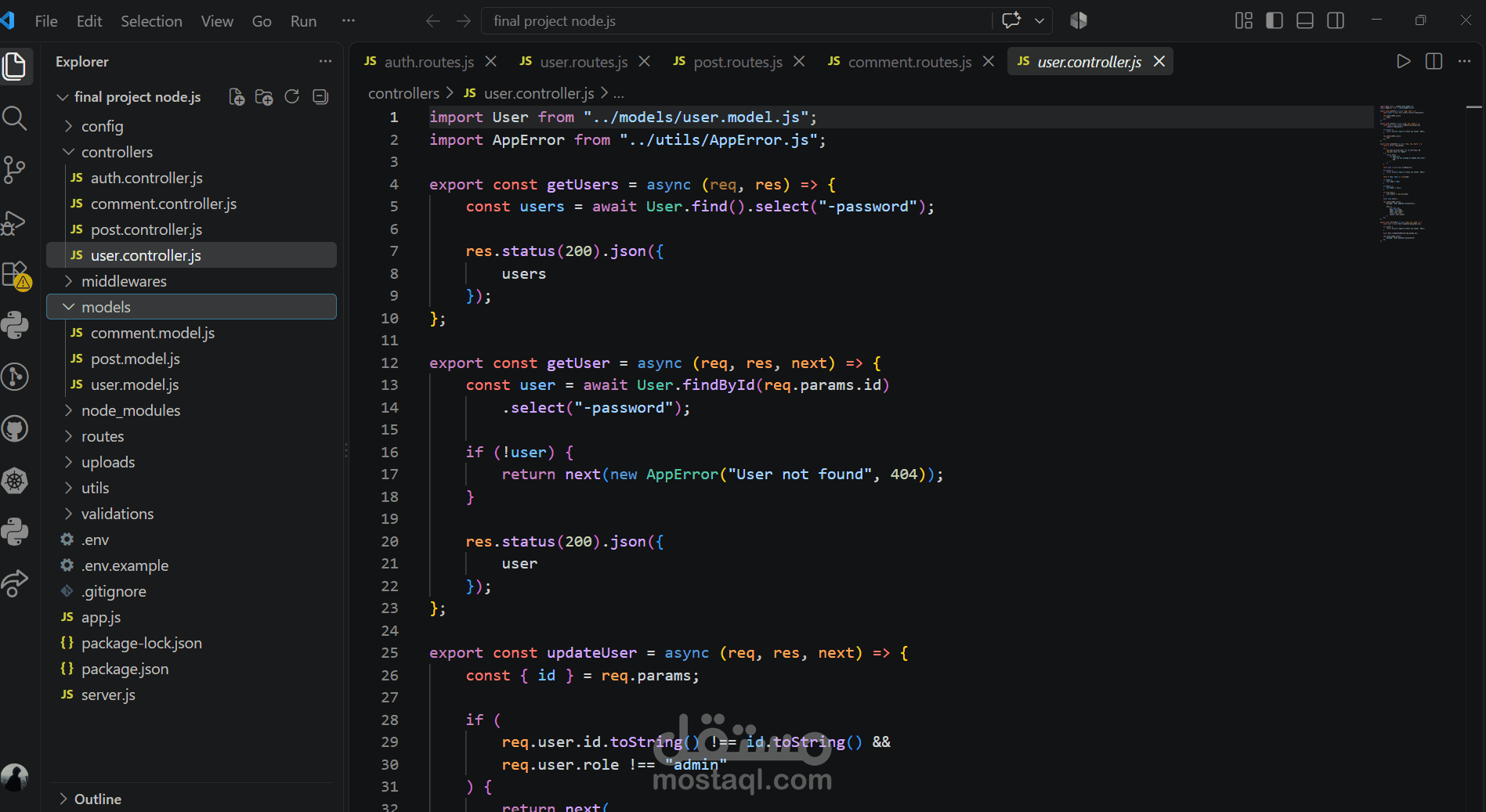Open the Explorer view in activity bar
Screen dimensions: 1486x812
click(x=15, y=66)
